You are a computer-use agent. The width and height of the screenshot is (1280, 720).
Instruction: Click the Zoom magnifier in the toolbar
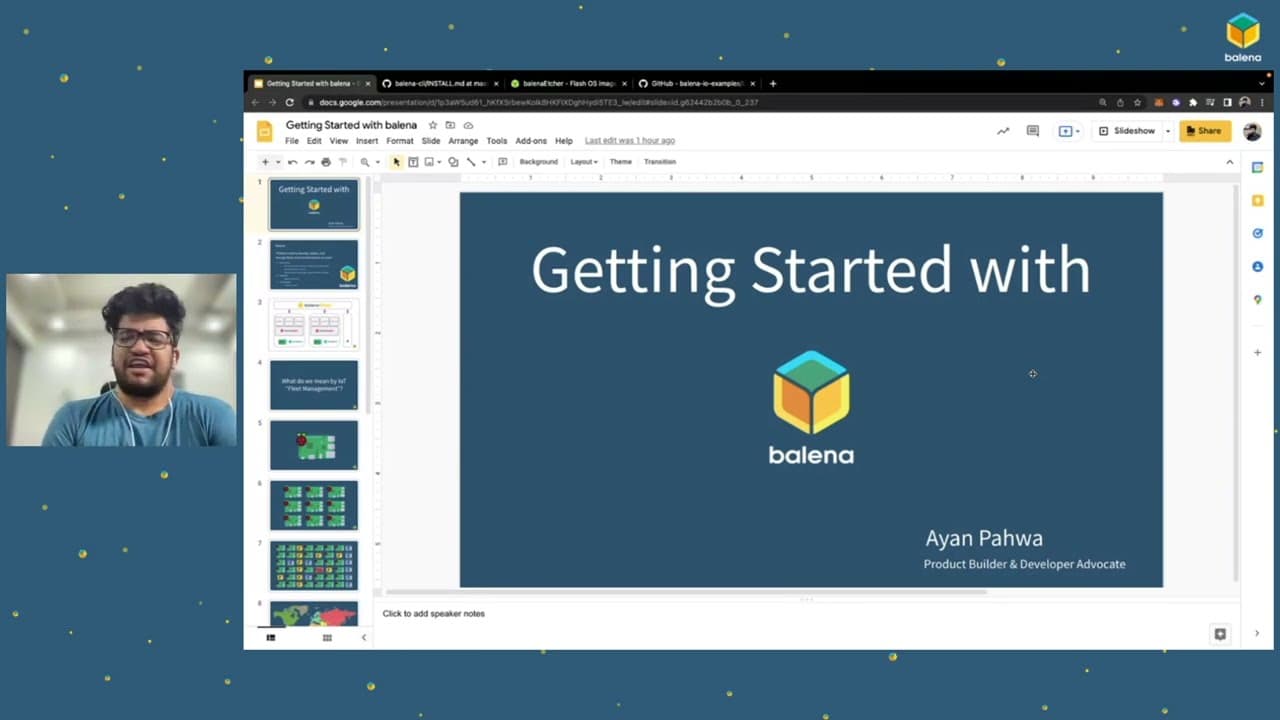365,162
